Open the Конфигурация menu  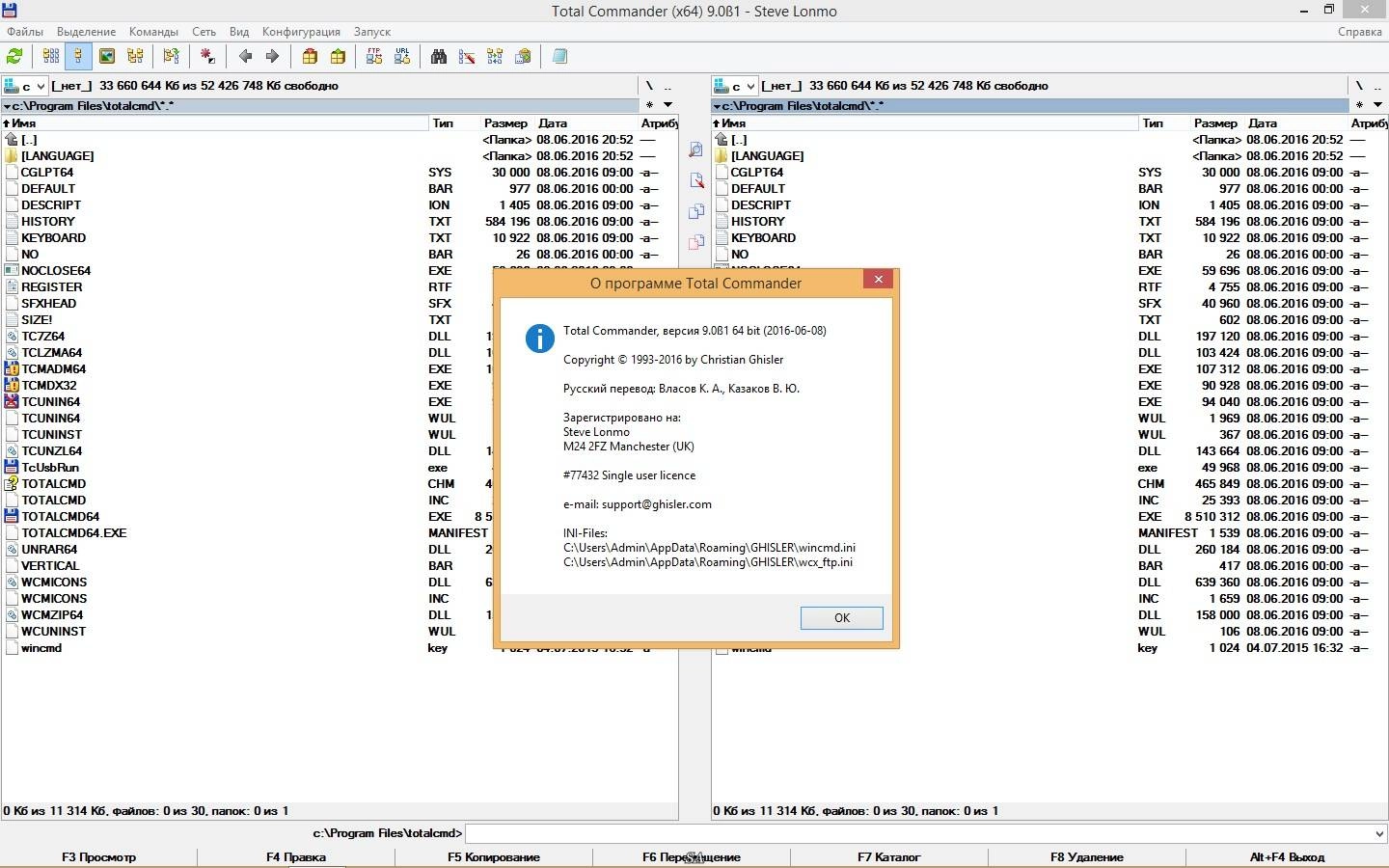pyautogui.click(x=301, y=31)
